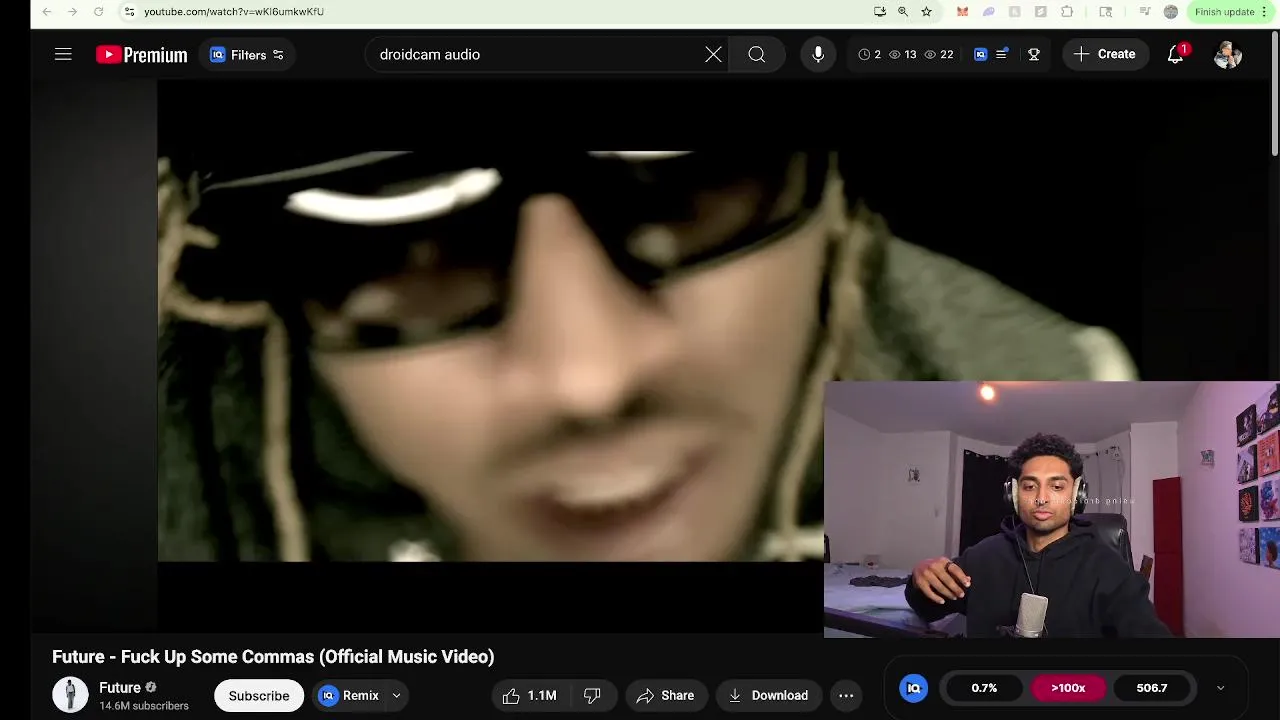The height and width of the screenshot is (720, 1280).
Task: Open the account avatar menu
Action: (1227, 55)
